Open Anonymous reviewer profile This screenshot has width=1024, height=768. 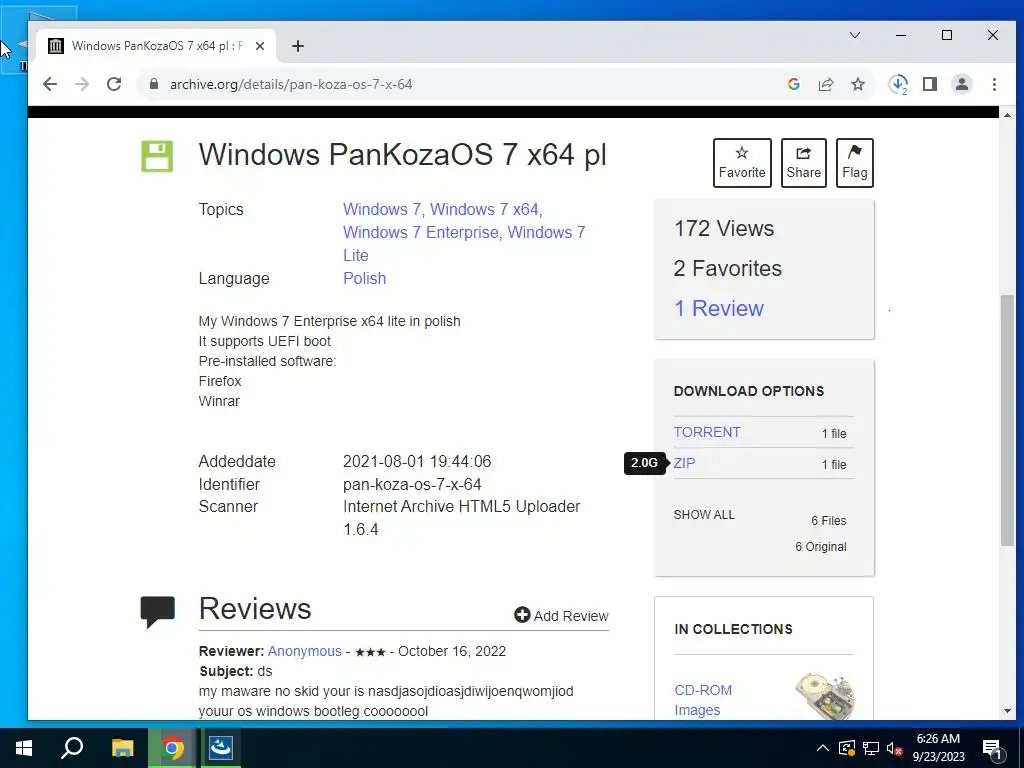tap(304, 651)
